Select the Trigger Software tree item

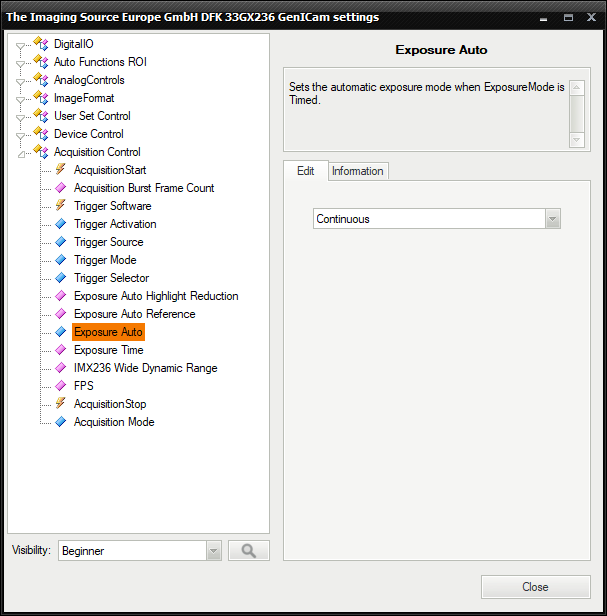tap(113, 206)
